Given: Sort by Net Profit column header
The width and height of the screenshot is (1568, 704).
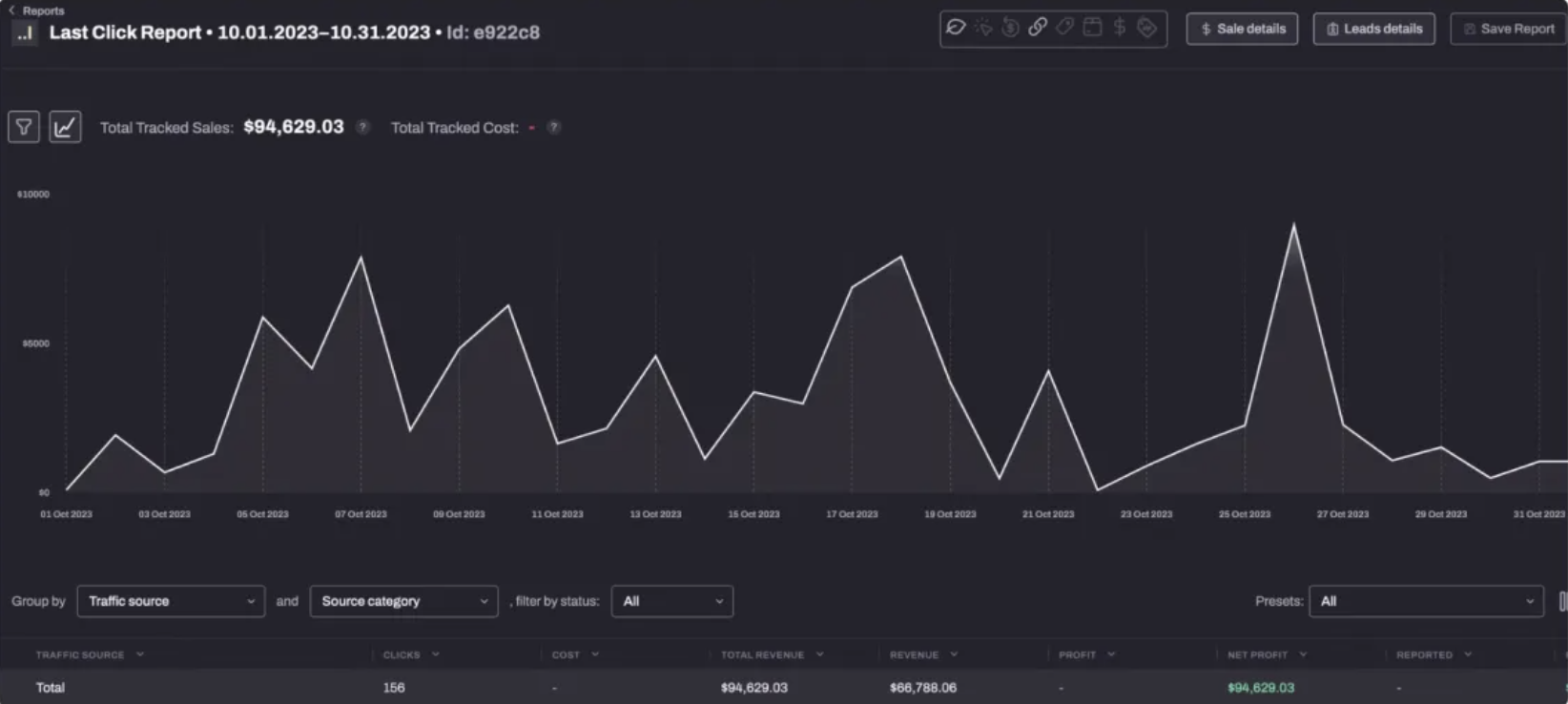Looking at the screenshot, I should click(x=1267, y=654).
